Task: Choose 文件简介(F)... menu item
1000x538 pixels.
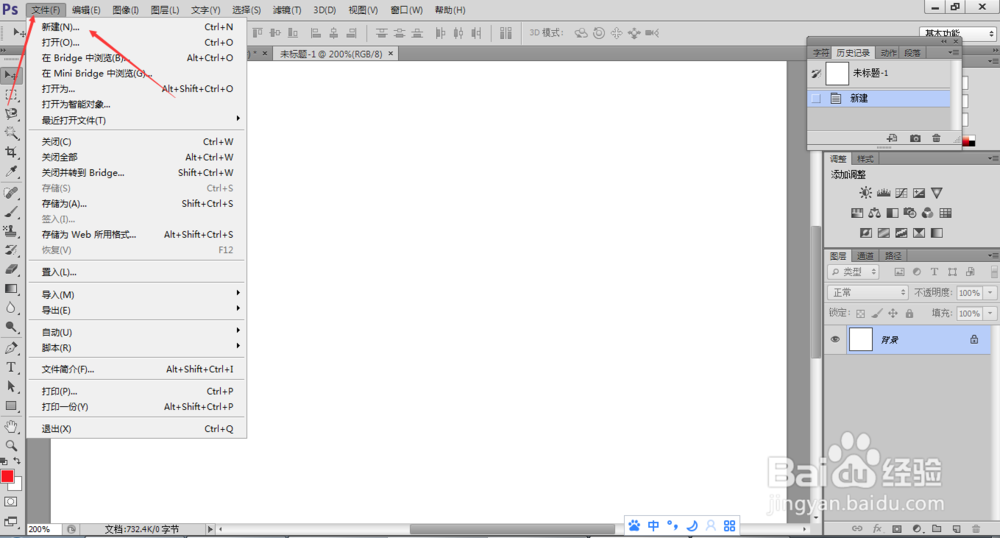Action: click(136, 369)
